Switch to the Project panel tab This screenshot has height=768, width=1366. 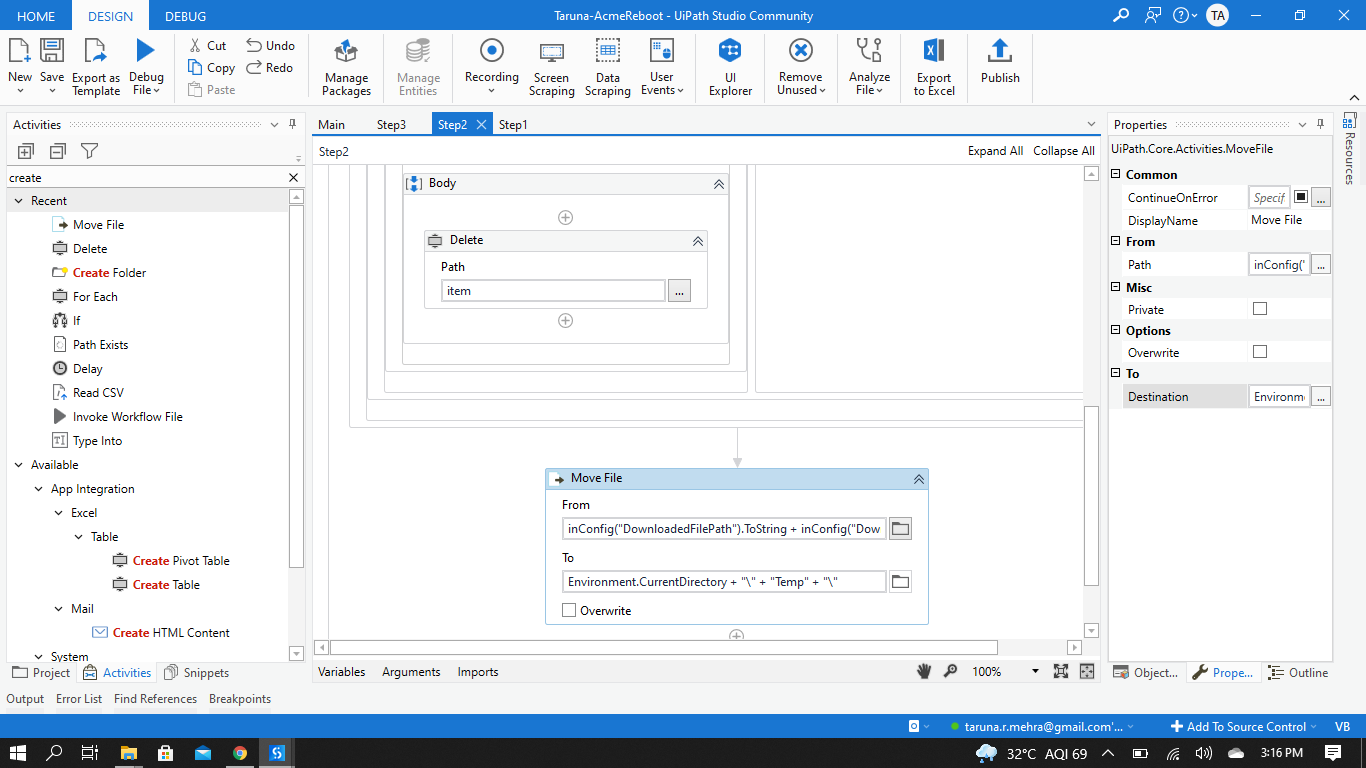[x=41, y=673]
